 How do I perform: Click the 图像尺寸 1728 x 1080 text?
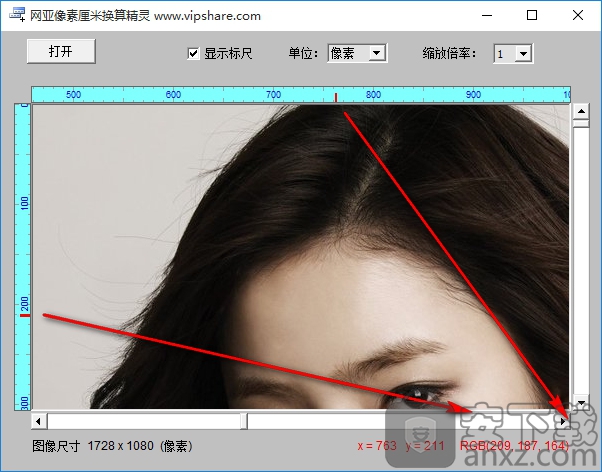pyautogui.click(x=112, y=446)
